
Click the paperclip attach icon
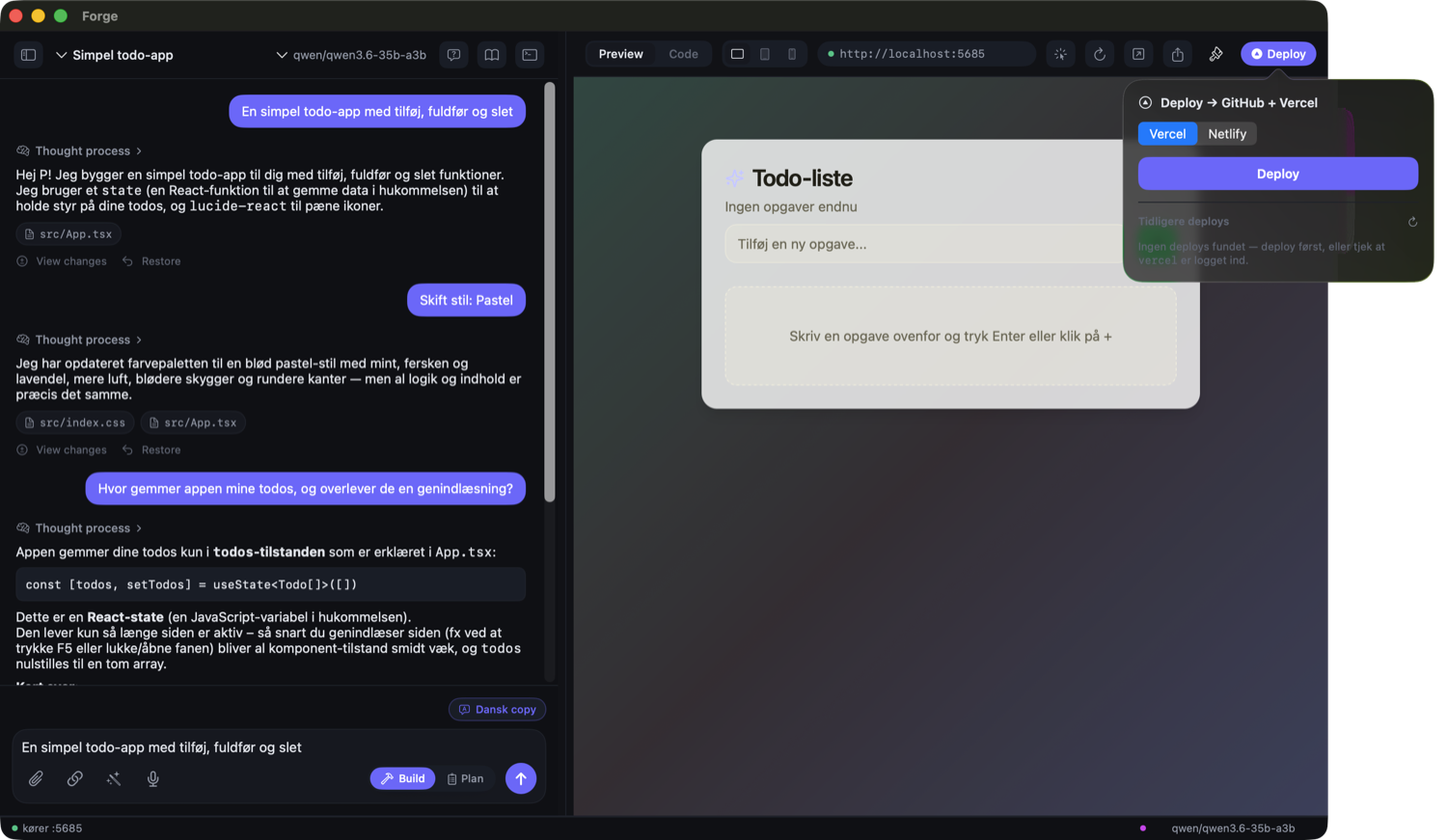[36, 778]
